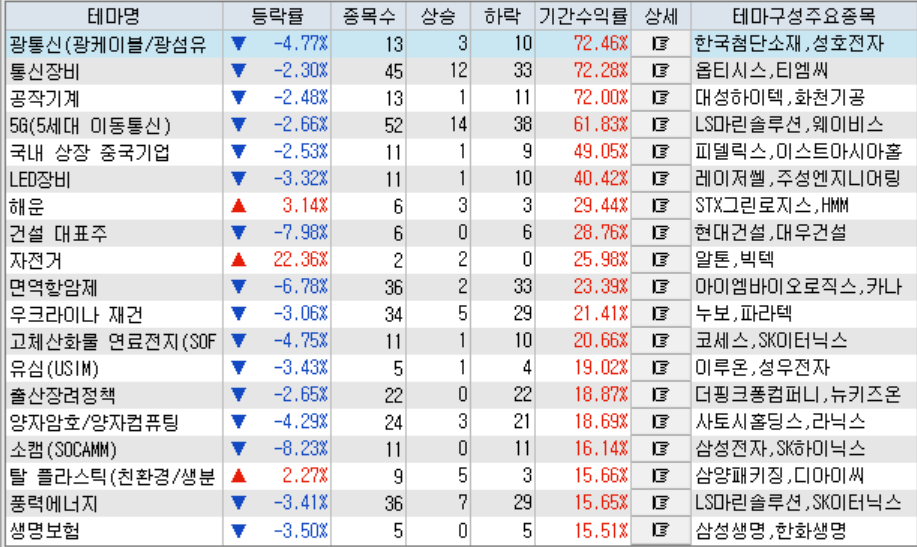Open detail icon for 양자암호/양자컴퓨팅 row
Screen dimensions: 917x547
pyautogui.click(x=661, y=422)
